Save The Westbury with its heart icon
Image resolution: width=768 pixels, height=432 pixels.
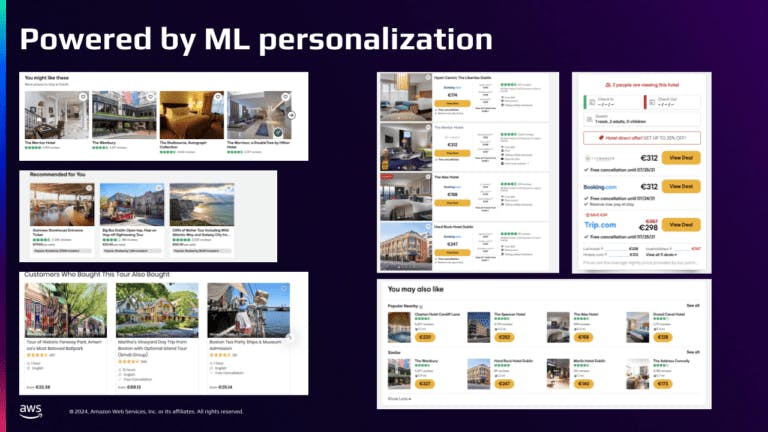tap(149, 97)
